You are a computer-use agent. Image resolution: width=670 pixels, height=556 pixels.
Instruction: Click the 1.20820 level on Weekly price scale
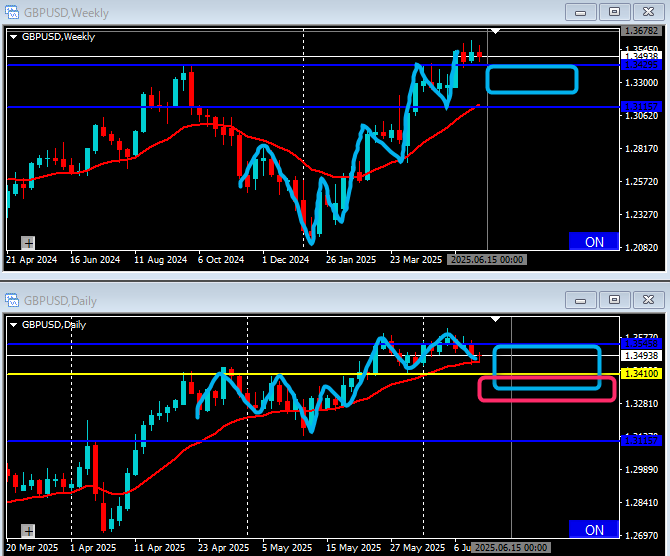pyautogui.click(x=641, y=248)
